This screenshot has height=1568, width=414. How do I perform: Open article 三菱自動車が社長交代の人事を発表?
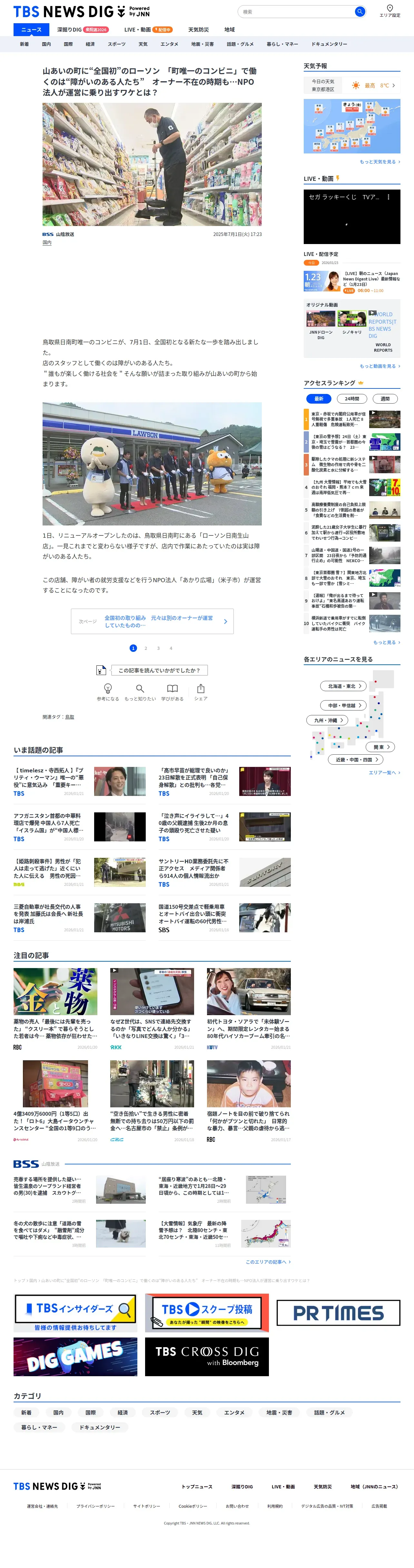(80, 918)
